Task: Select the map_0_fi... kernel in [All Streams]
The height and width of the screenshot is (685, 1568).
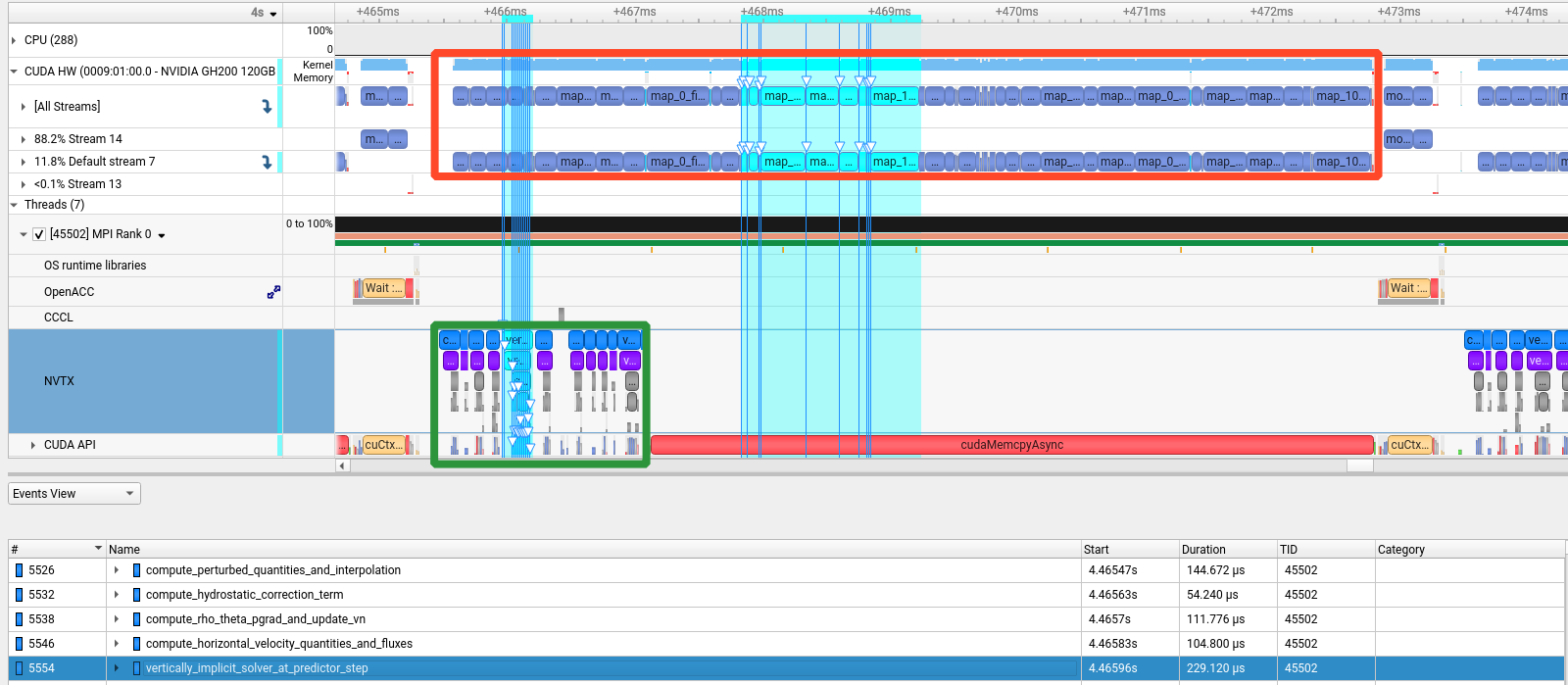Action: pos(677,96)
